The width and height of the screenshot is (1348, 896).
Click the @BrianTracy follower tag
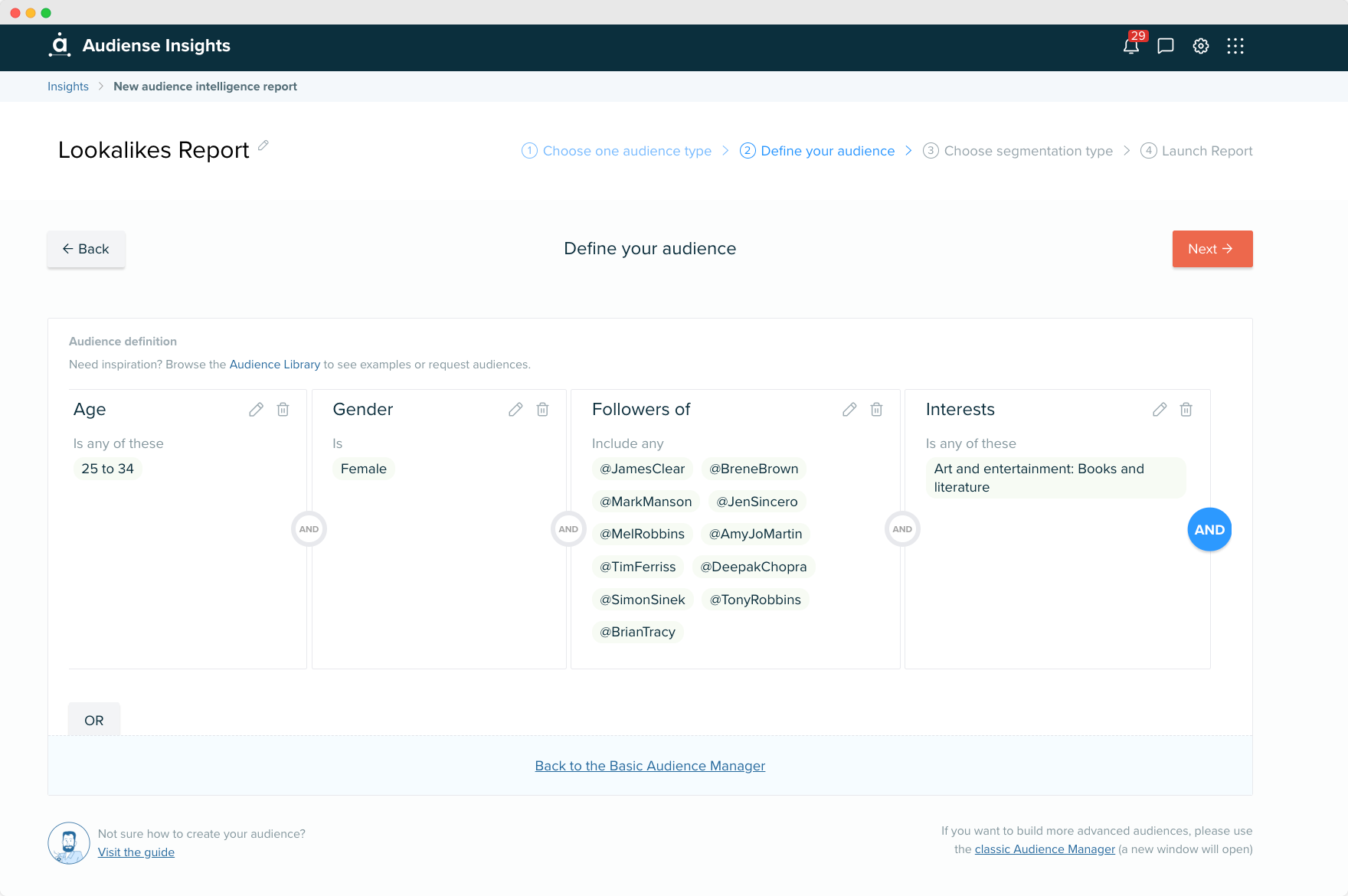638,632
